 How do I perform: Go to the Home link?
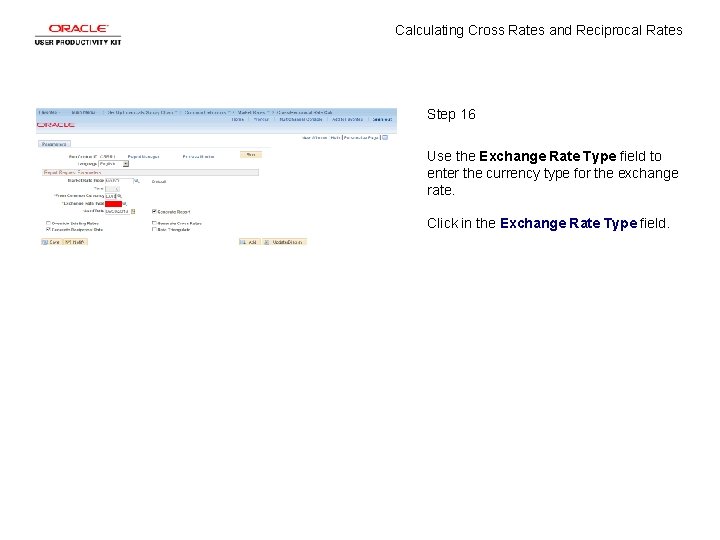pyautogui.click(x=238, y=119)
